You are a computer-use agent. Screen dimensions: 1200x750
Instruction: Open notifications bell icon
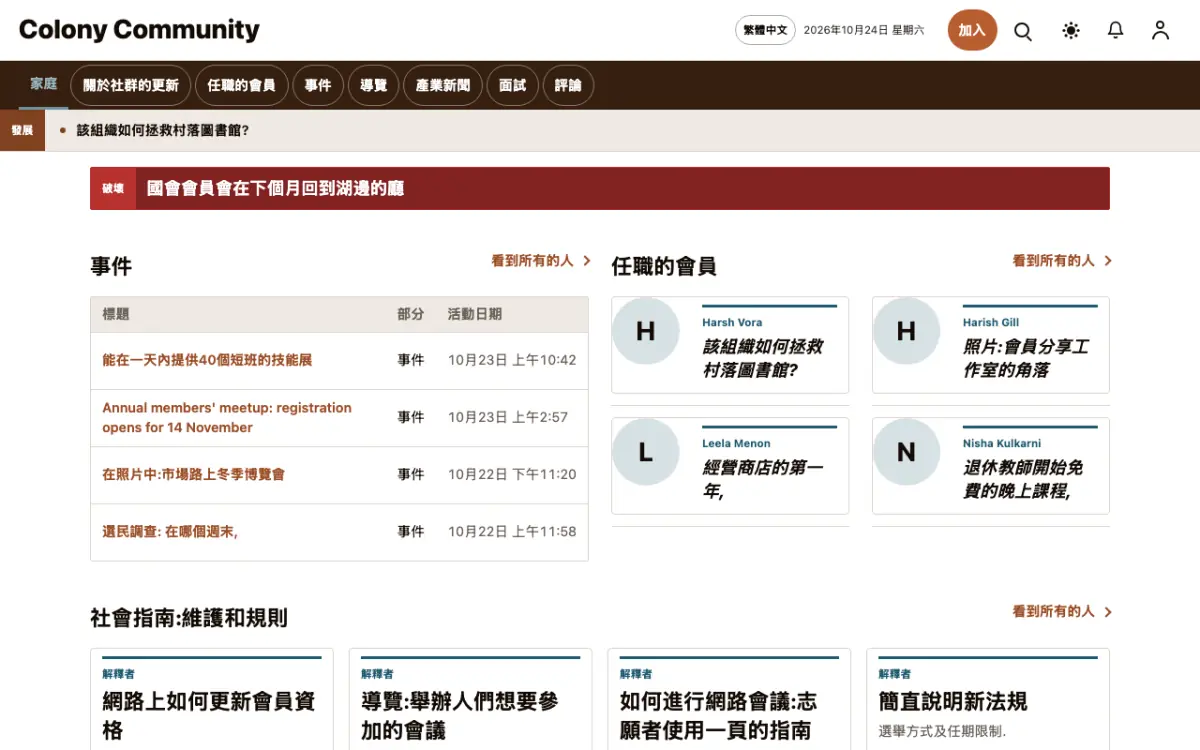pyautogui.click(x=1116, y=31)
